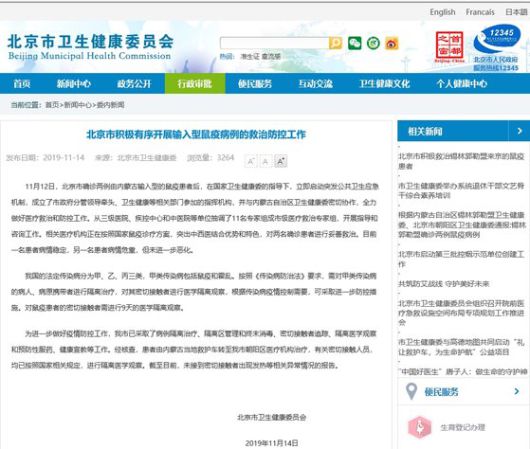The width and height of the screenshot is (530, 449).
Task: Click the red 首都之窗 seal logo
Action: [x=449, y=47]
